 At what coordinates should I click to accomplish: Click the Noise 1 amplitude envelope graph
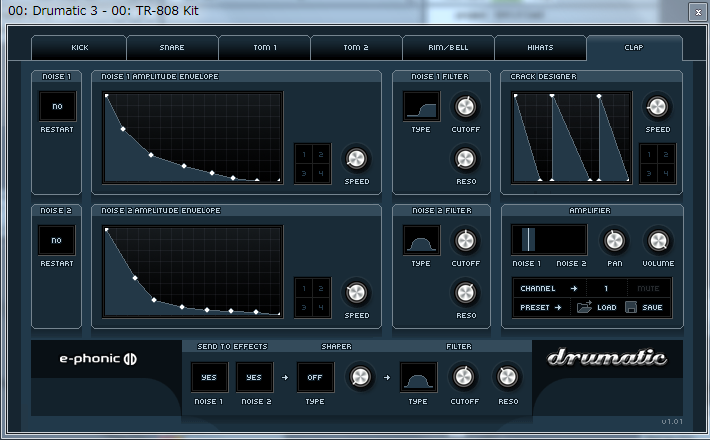pyautogui.click(x=194, y=137)
